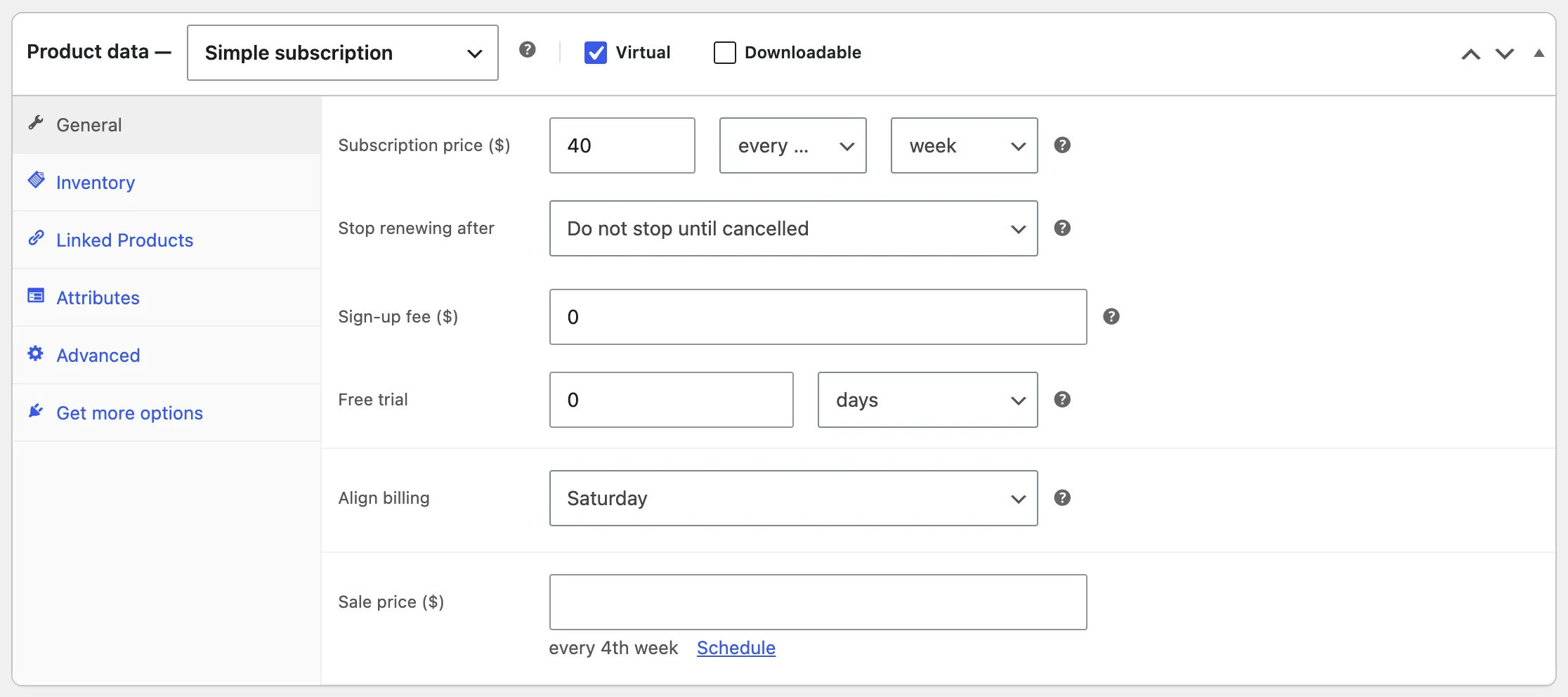Viewport: 1568px width, 697px height.
Task: Click the 'Sign-up fee ($)' label
Action: (398, 317)
